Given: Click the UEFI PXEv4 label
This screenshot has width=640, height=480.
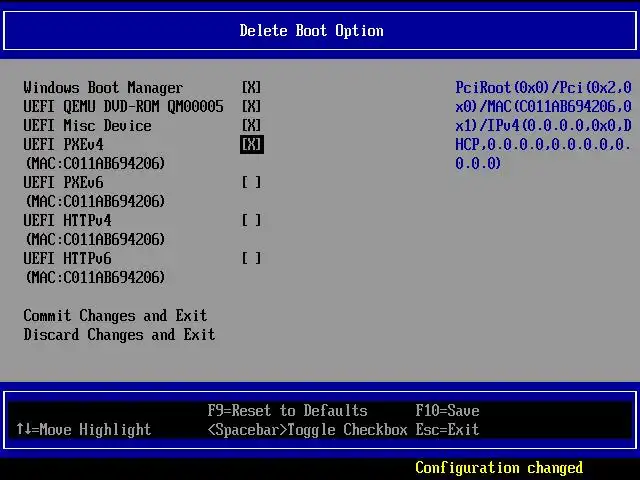Looking at the screenshot, I should [63, 144].
